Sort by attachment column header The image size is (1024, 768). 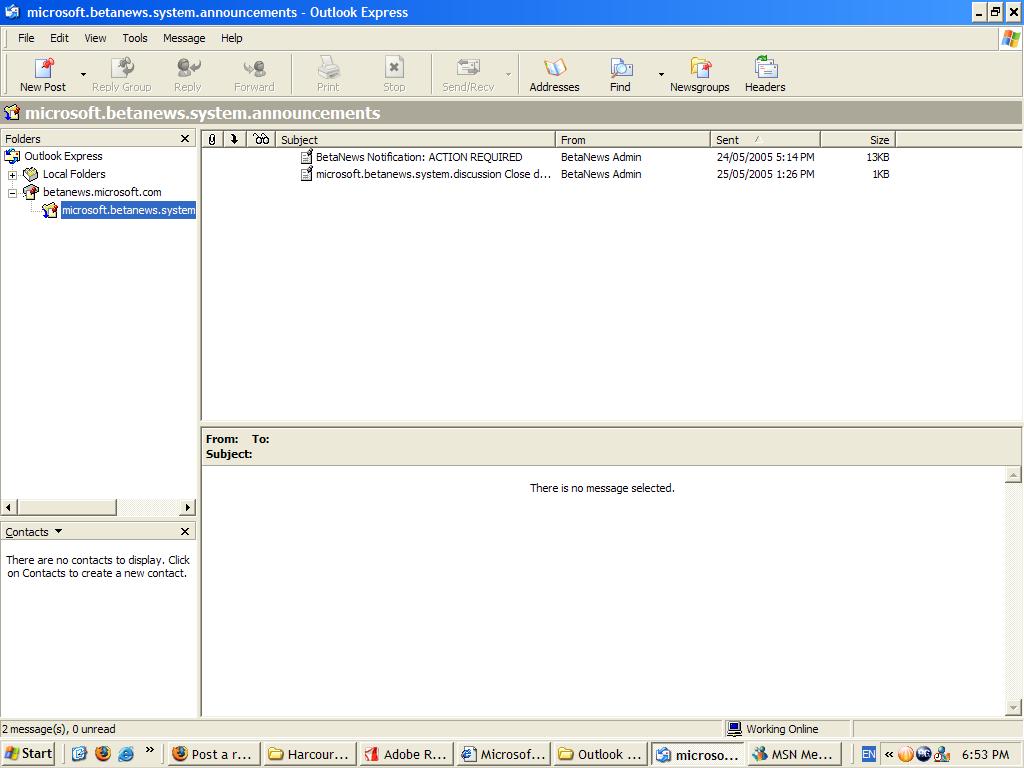(x=212, y=140)
